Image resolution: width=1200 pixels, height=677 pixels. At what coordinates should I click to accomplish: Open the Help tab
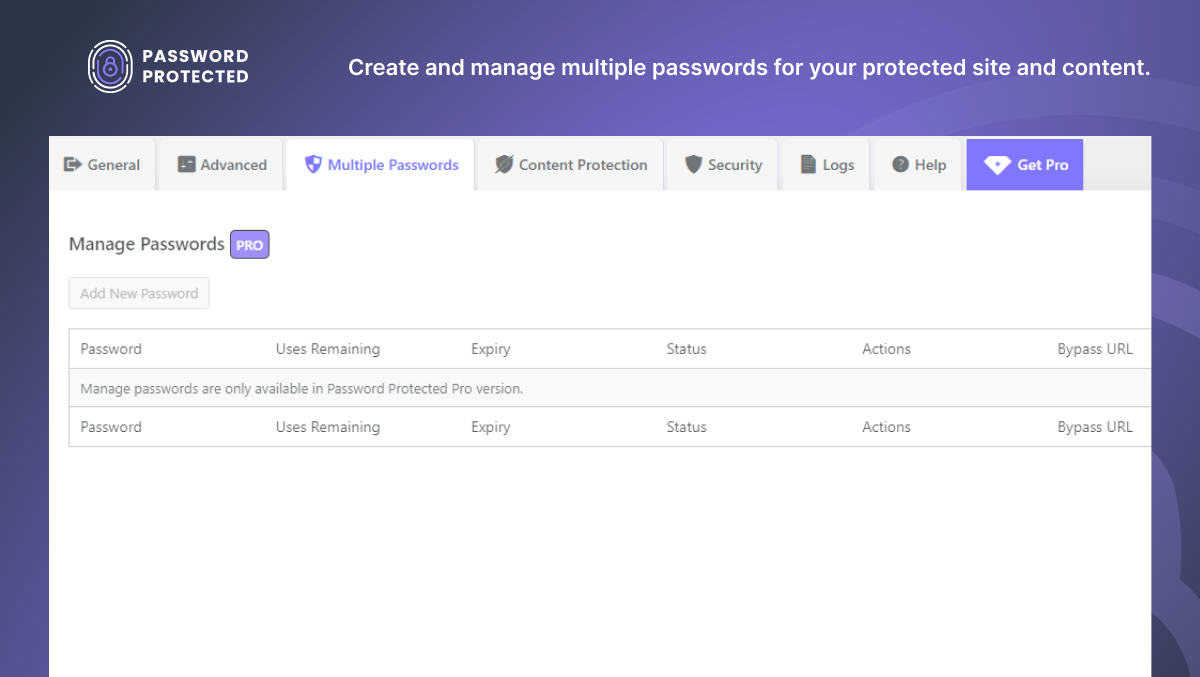click(x=918, y=165)
